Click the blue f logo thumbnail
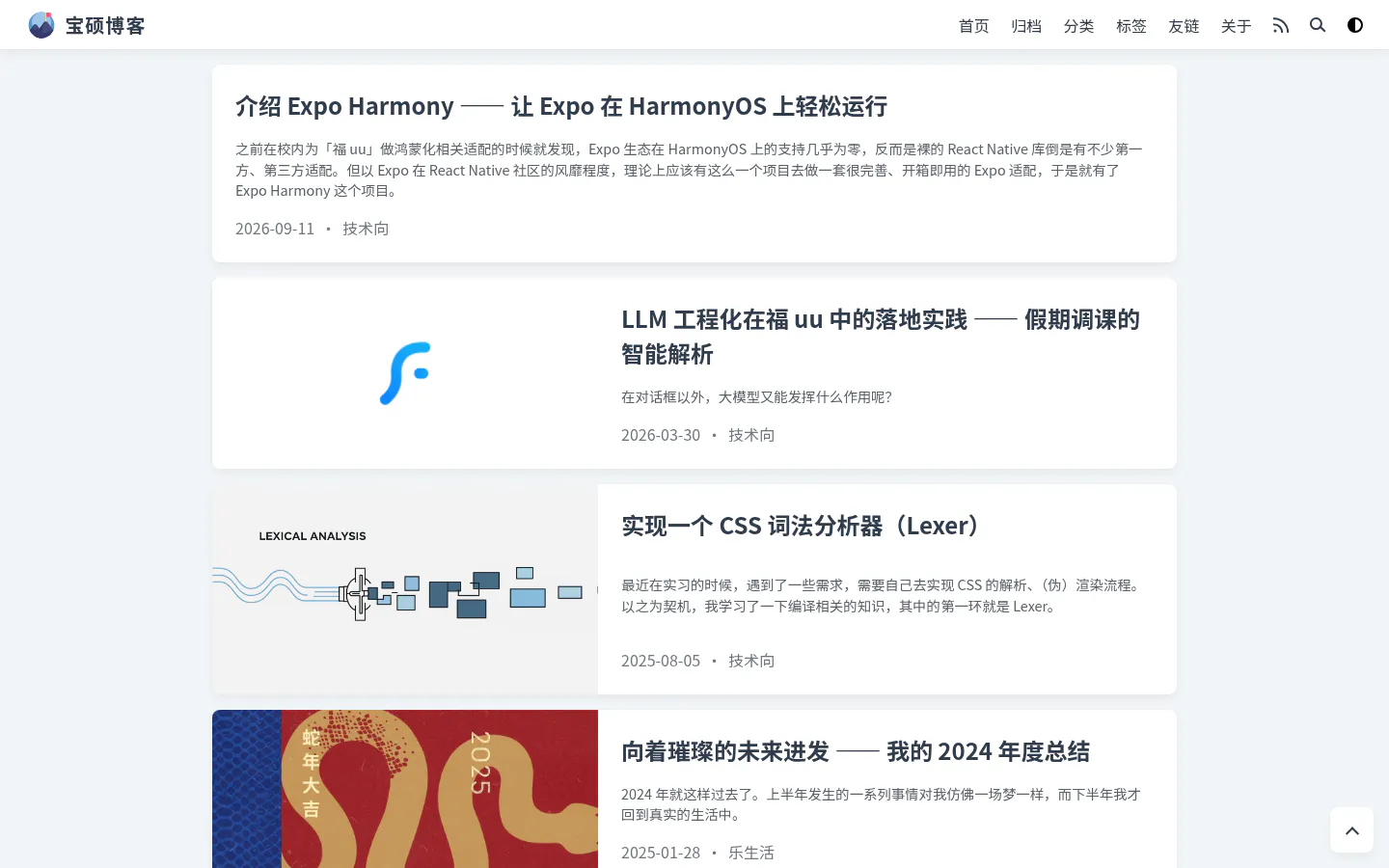This screenshot has height=868, width=1389. [405, 373]
